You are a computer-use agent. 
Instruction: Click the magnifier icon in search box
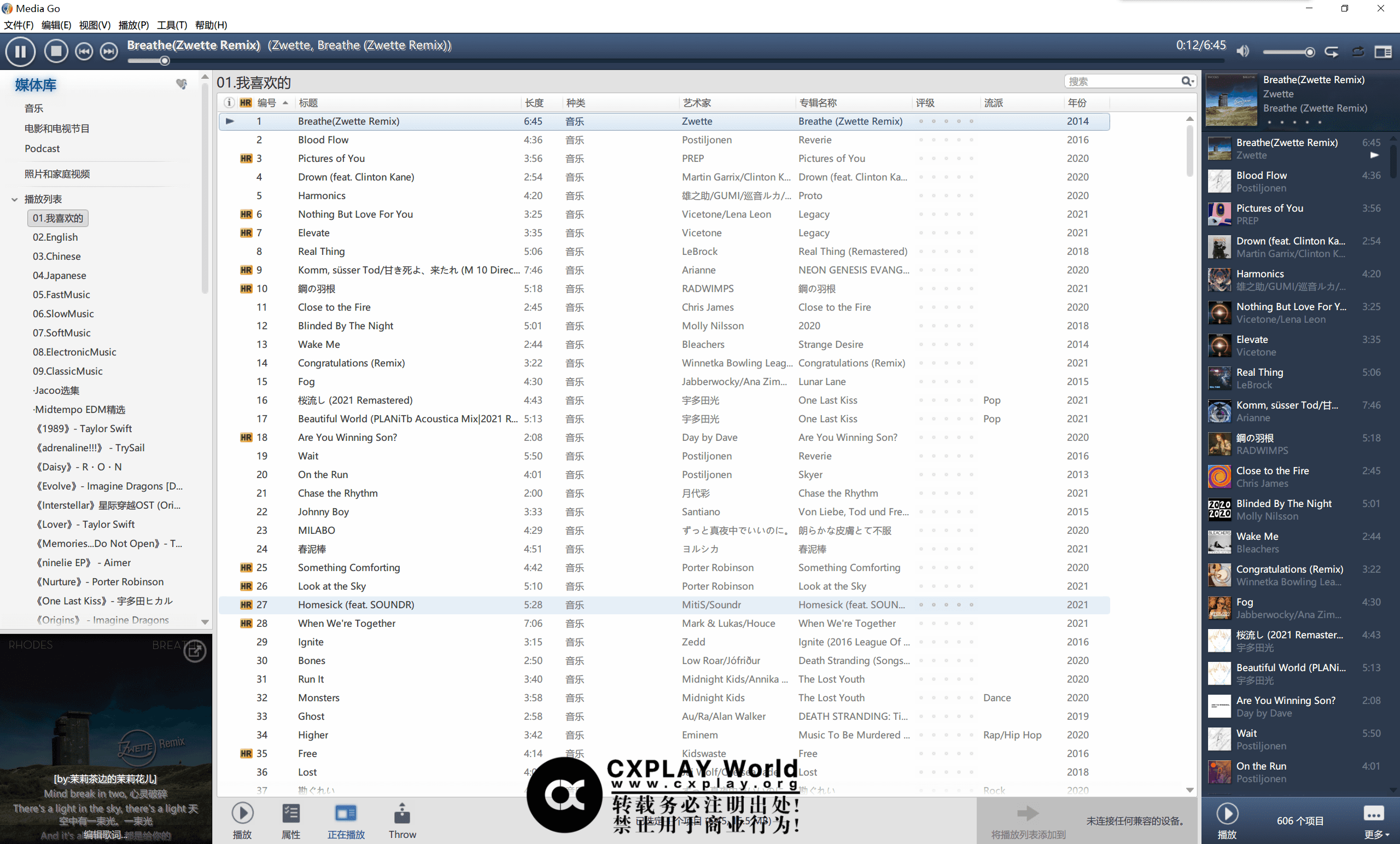click(x=1186, y=82)
